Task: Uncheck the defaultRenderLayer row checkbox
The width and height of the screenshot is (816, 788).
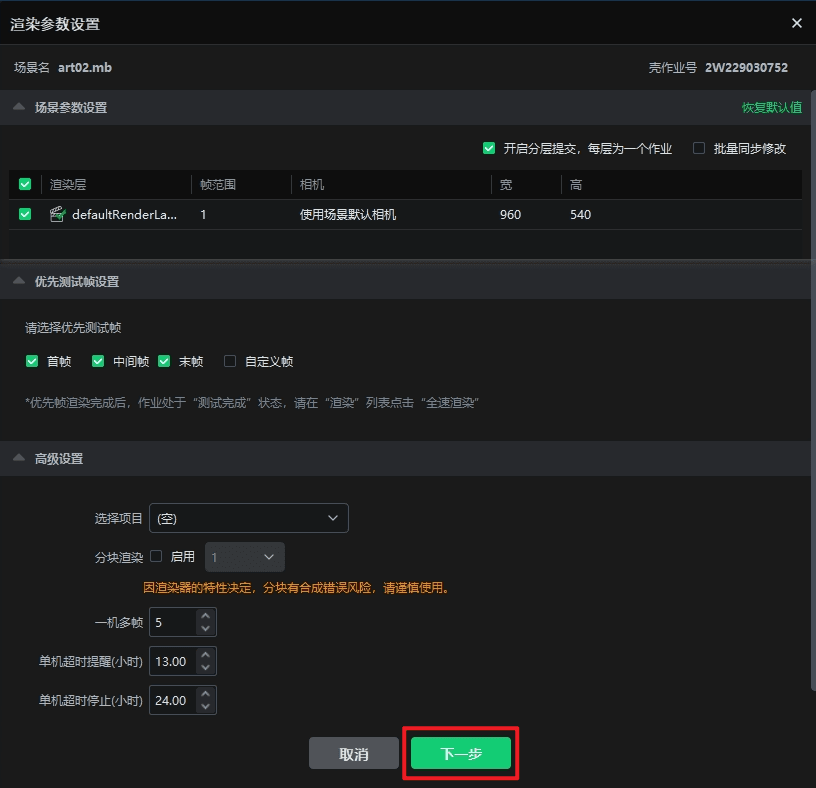Action: [x=25, y=214]
